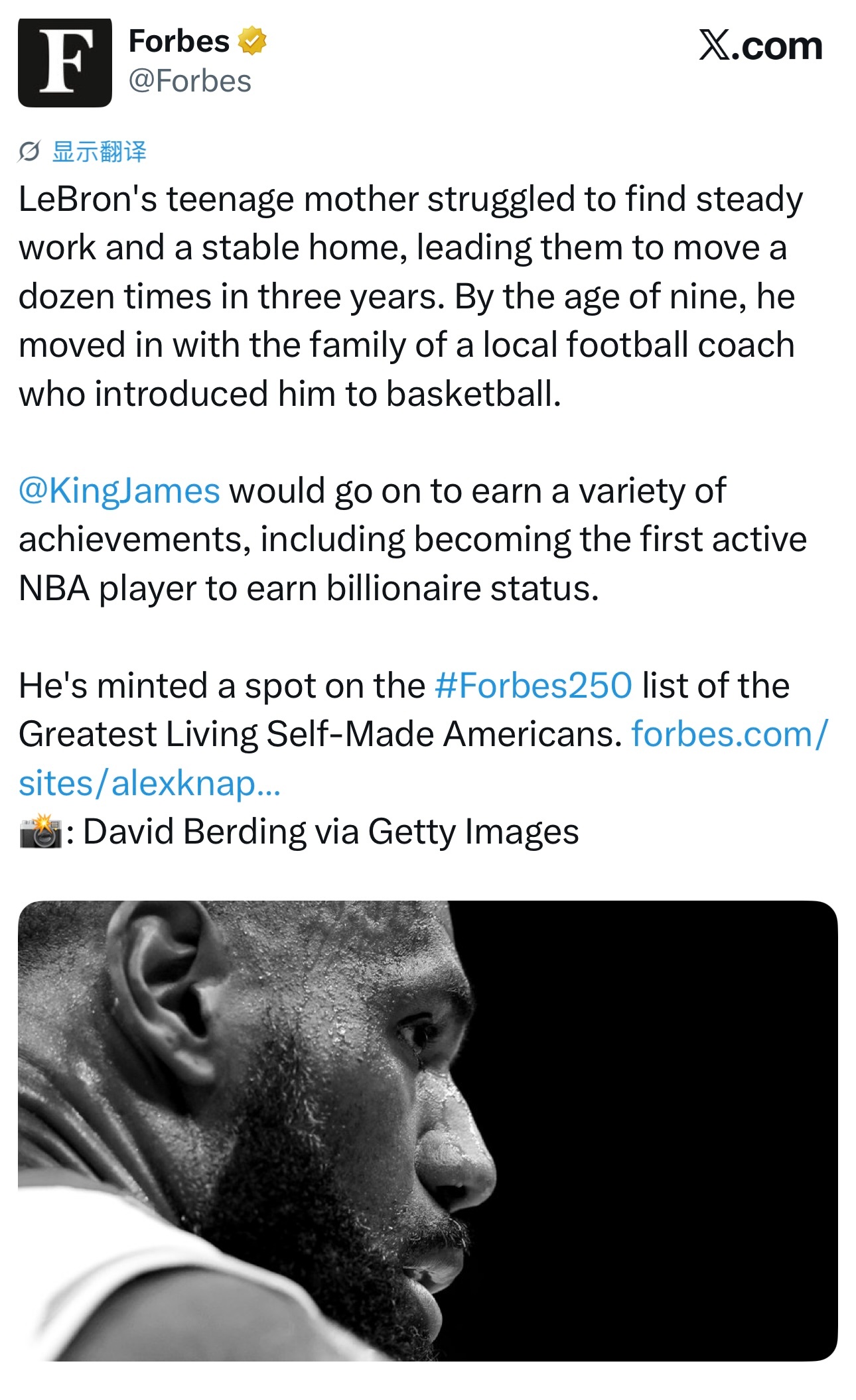Open the Forbes profile avatar
The width and height of the screenshot is (856, 1400).
[64, 62]
